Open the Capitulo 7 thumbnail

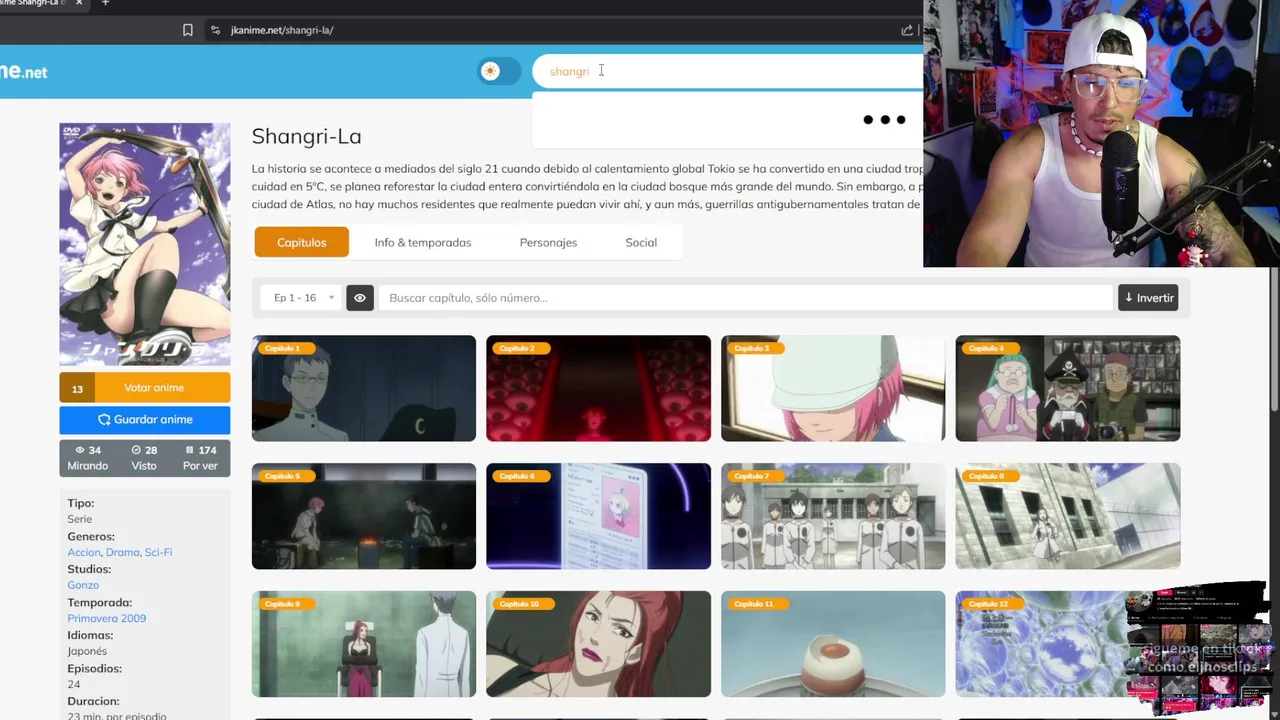point(833,516)
